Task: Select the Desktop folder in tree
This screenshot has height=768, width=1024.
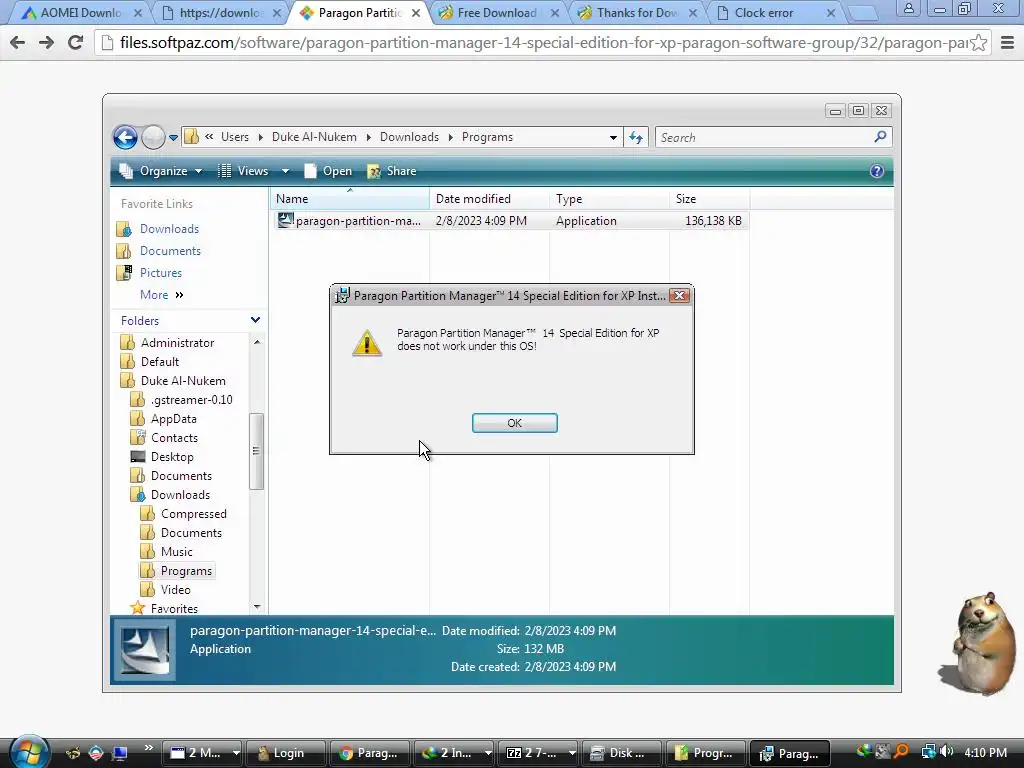Action: (x=172, y=456)
